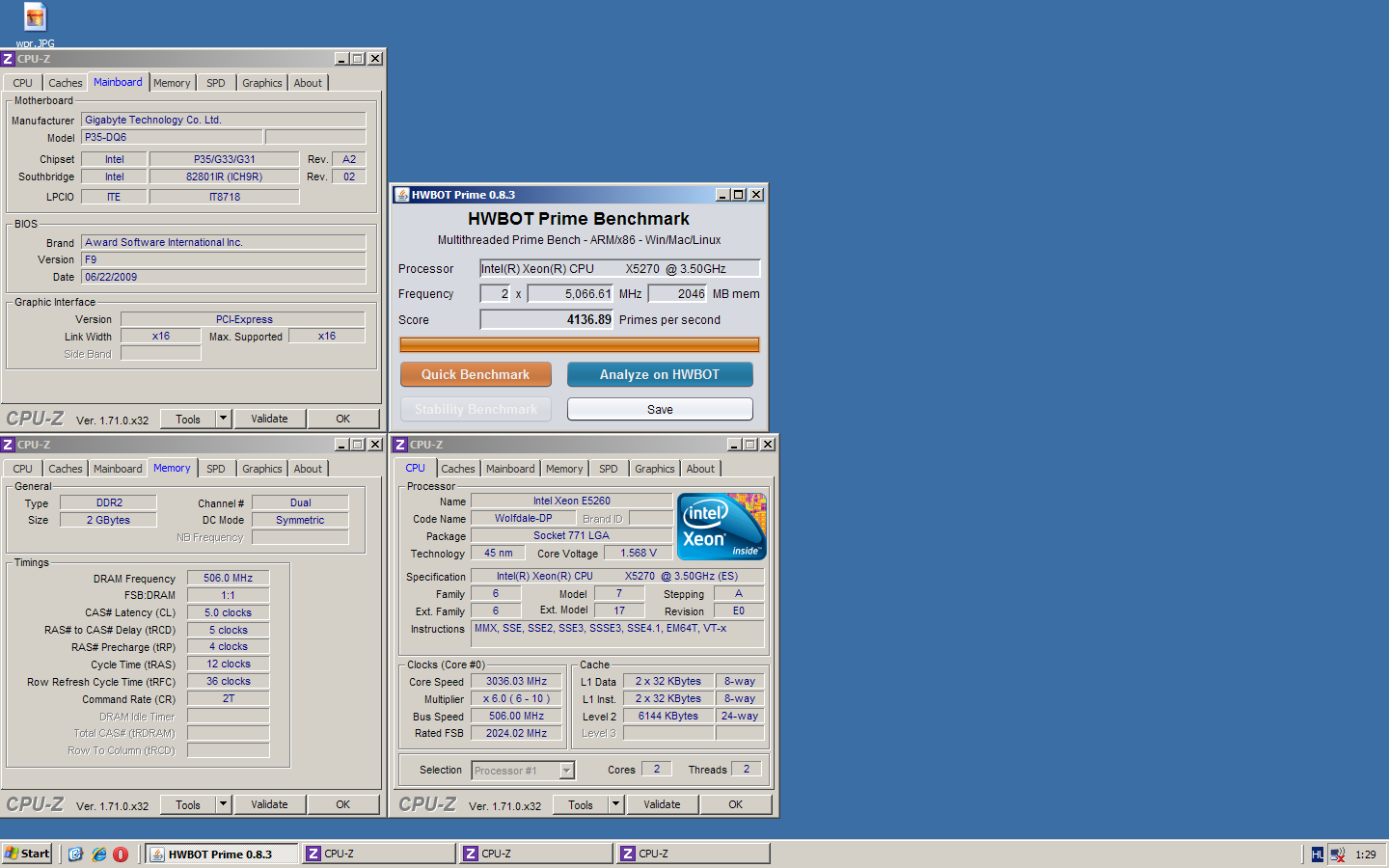Click the 1:29 system clock
The width and height of the screenshot is (1389, 868).
(x=1366, y=854)
